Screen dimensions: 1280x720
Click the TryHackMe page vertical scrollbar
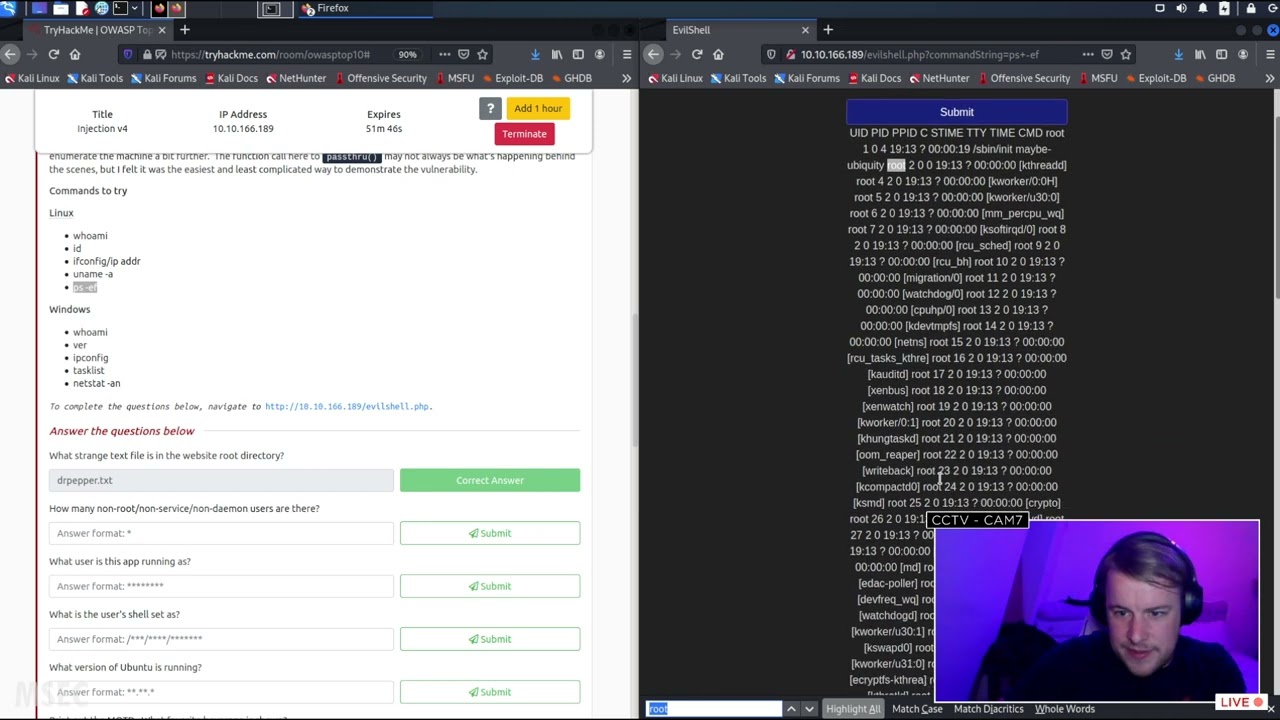coord(635,380)
